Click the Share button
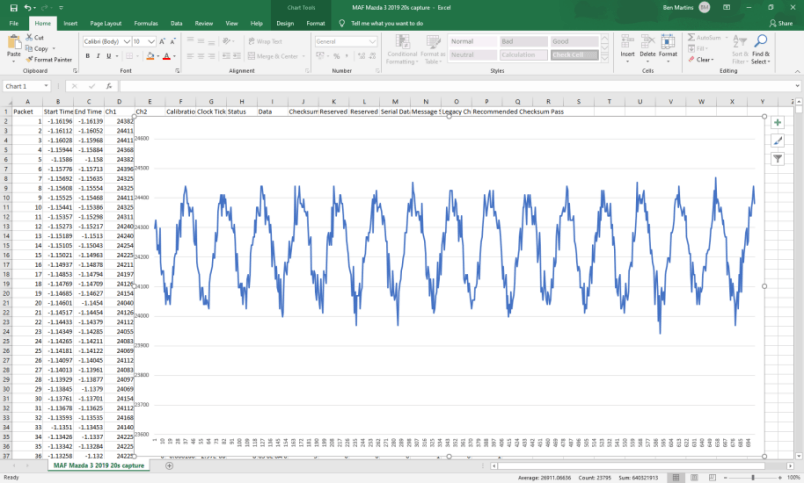 point(781,23)
